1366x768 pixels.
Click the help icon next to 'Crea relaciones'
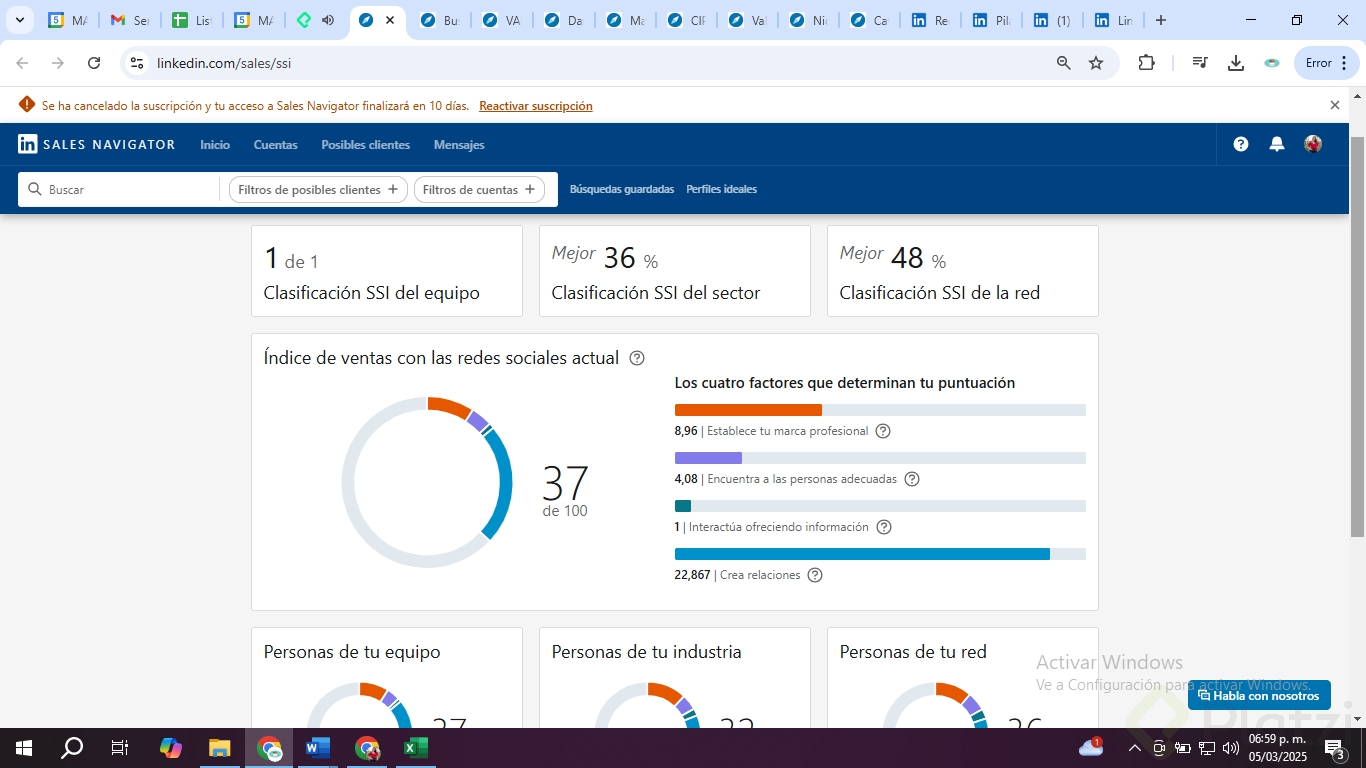point(815,575)
